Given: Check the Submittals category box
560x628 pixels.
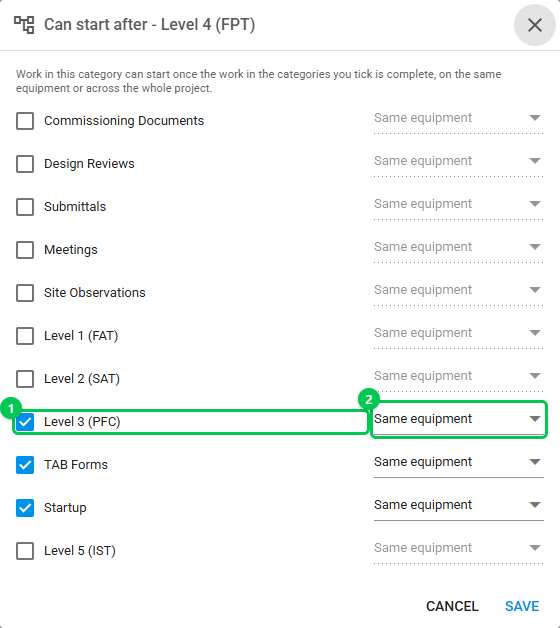Looking at the screenshot, I should [25, 207].
